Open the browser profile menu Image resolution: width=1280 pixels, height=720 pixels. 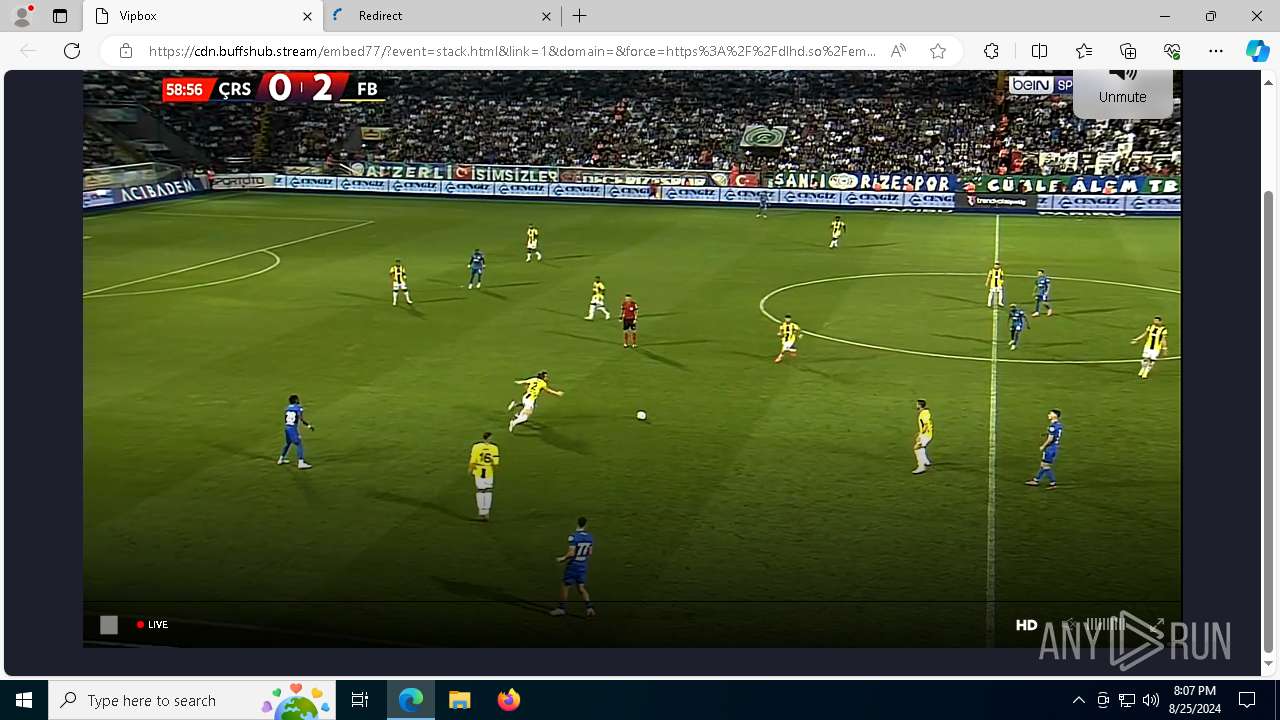[x=22, y=16]
